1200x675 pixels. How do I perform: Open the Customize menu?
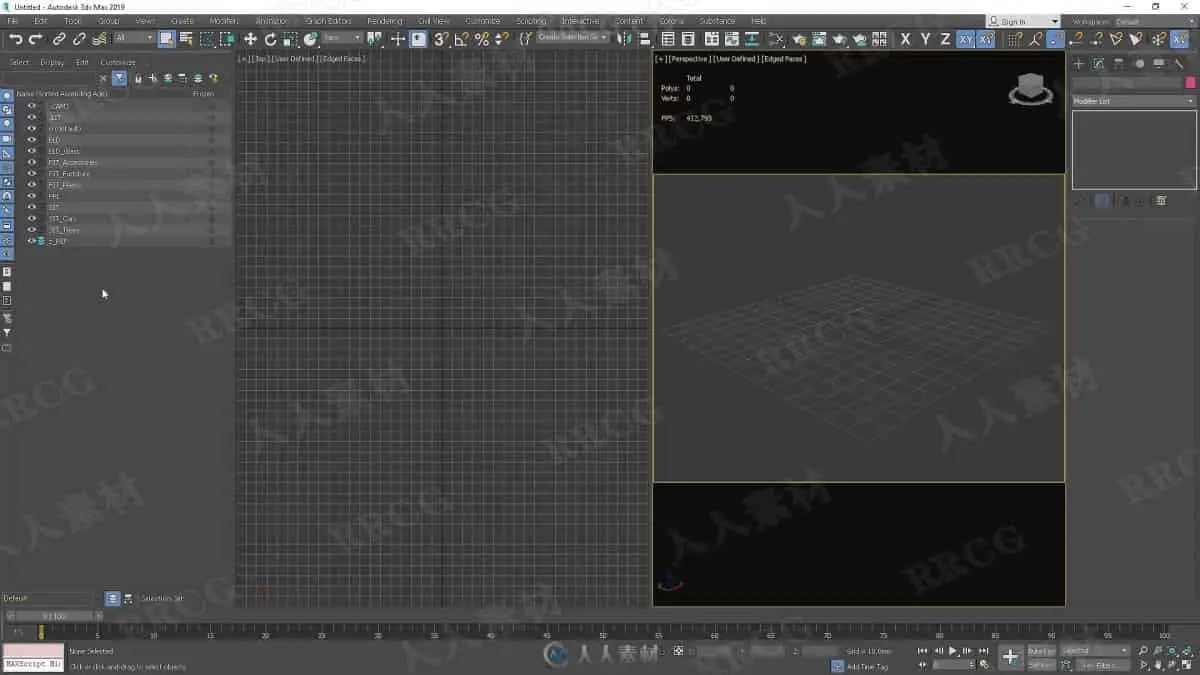coord(483,21)
